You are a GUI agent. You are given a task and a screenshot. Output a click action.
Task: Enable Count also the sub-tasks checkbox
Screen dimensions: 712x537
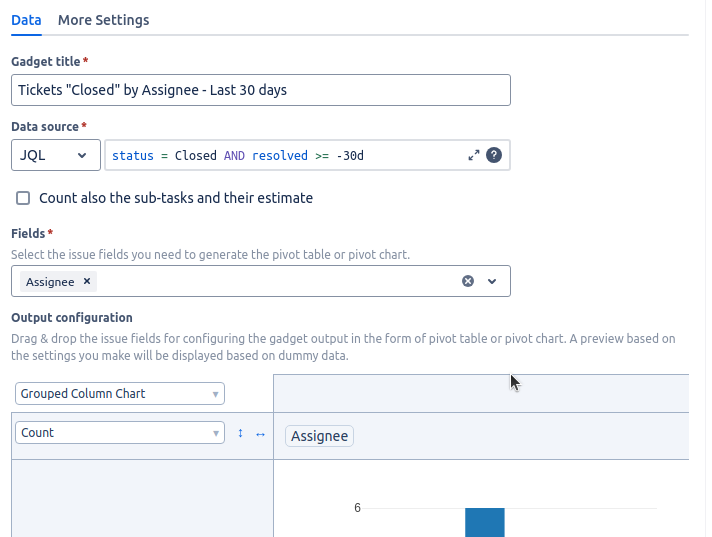(23, 198)
